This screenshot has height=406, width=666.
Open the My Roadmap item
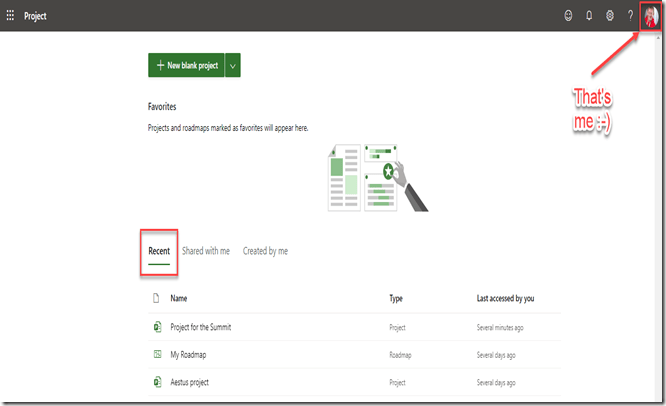click(189, 354)
